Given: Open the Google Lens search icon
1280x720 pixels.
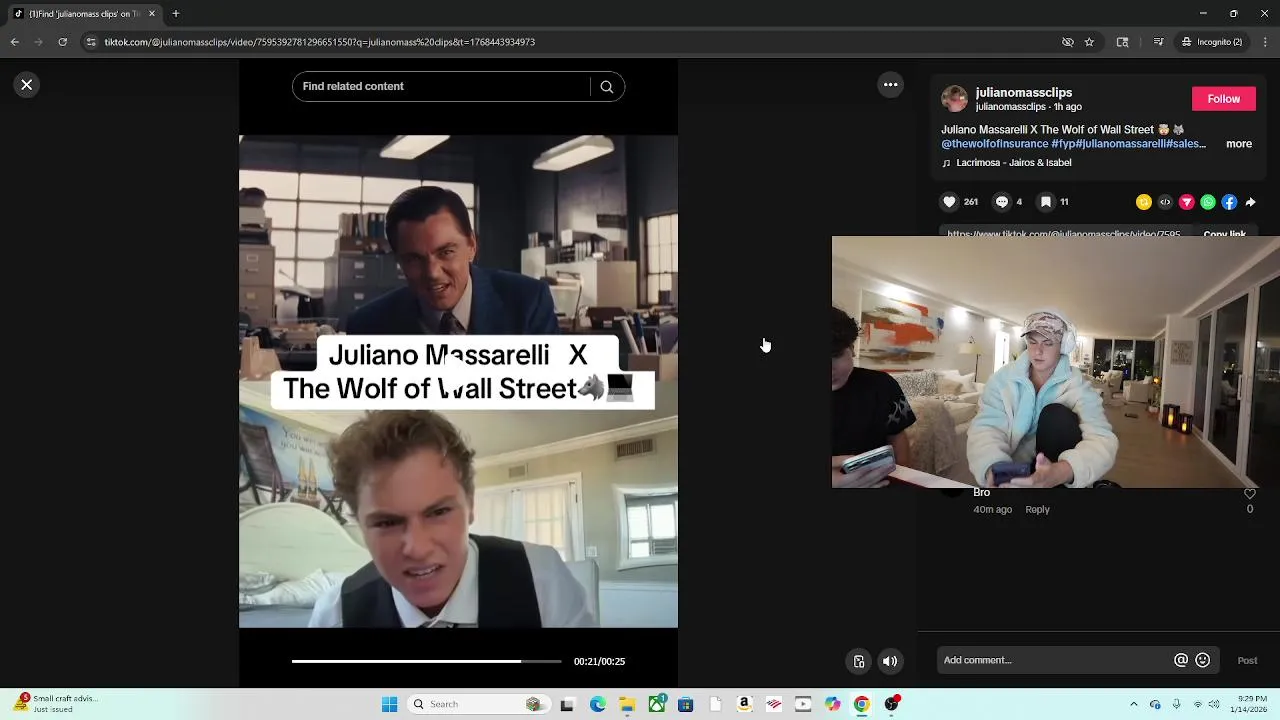Looking at the screenshot, I should point(1122,42).
